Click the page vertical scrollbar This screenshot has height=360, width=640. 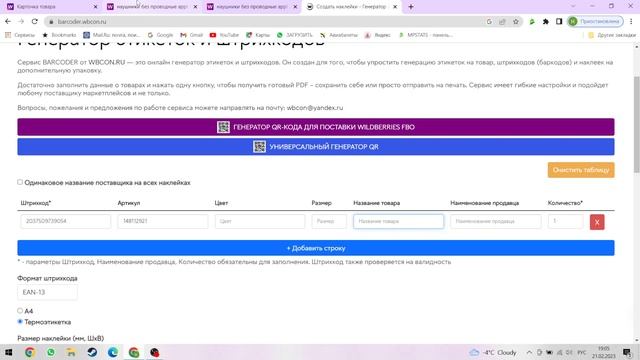pyautogui.click(x=636, y=124)
